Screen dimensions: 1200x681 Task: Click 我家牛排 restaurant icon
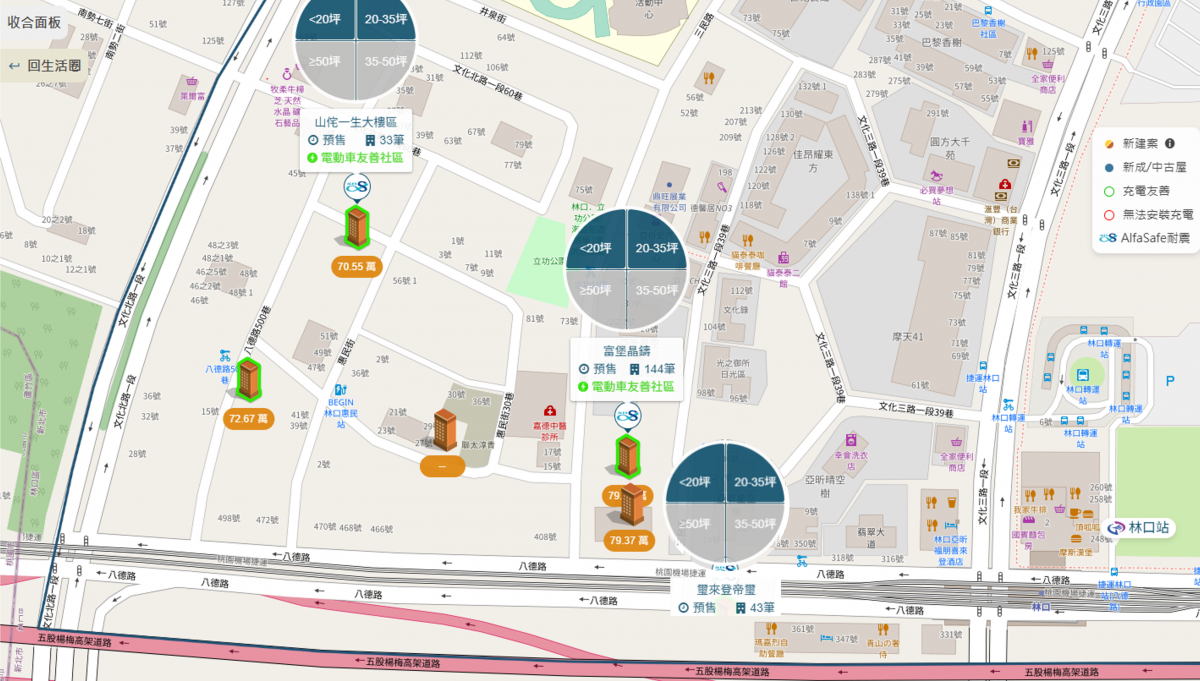(x=1029, y=496)
